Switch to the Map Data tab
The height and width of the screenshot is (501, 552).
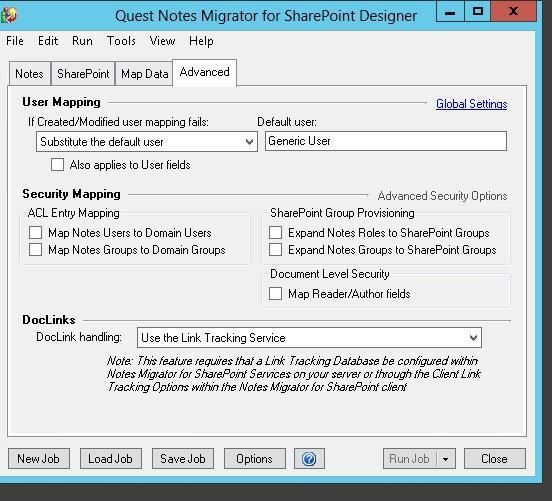(x=144, y=74)
